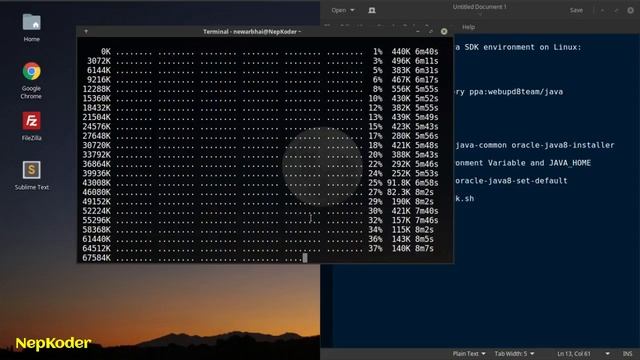This screenshot has width=640, height=360.
Task: Click the 8m7s time estimate in the terminal
Action: click(424, 249)
